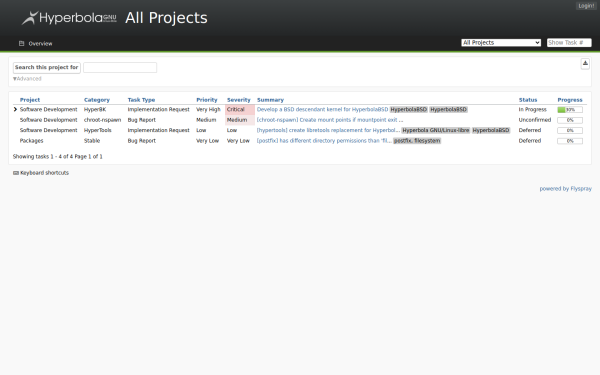The image size is (600, 375).
Task: Click Deferred status in postfix row
Action: pos(530,140)
